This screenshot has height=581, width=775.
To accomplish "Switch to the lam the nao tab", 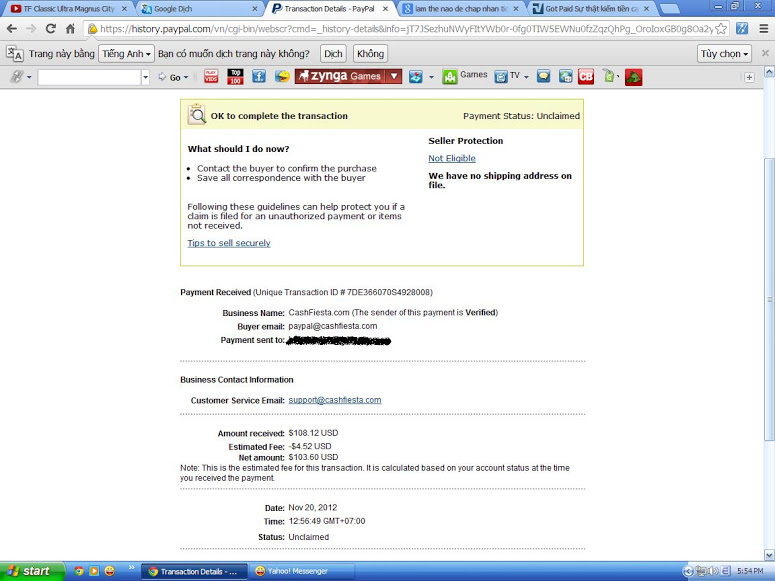I will click(461, 9).
